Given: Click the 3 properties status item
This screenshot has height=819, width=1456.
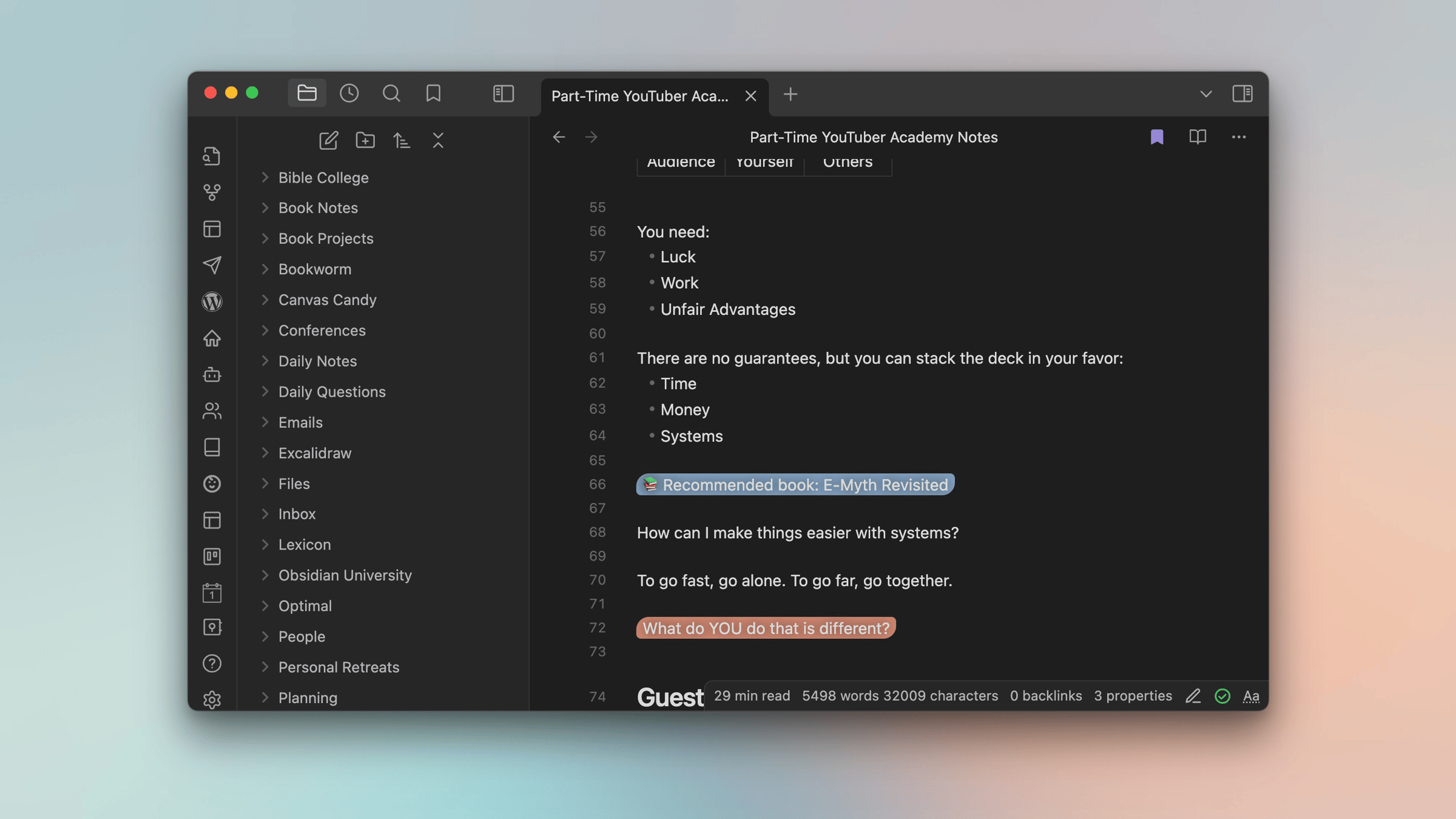Looking at the screenshot, I should coord(1133,696).
